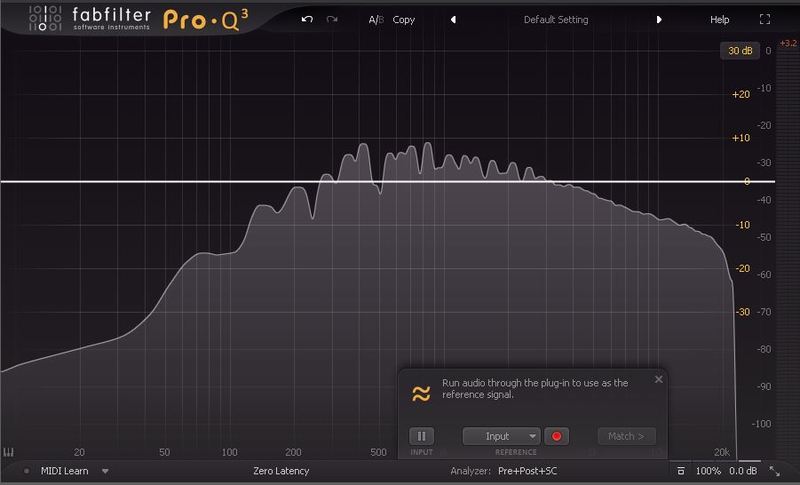Screen dimensions: 800x485
Task: Adjust the 0.0 dB output gain
Action: [743, 471]
